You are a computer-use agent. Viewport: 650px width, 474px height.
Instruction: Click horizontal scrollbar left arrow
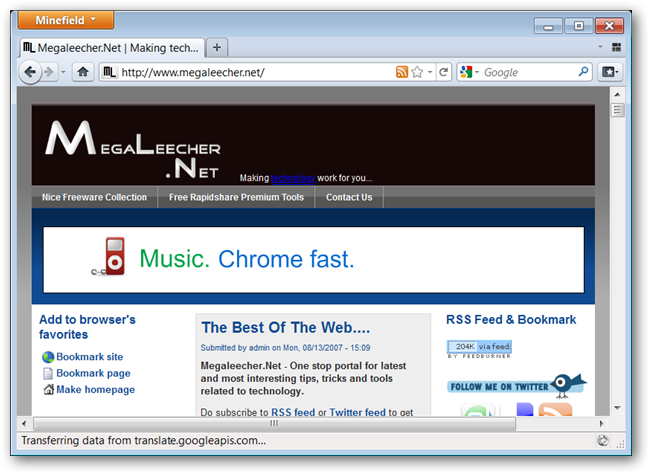point(24,424)
